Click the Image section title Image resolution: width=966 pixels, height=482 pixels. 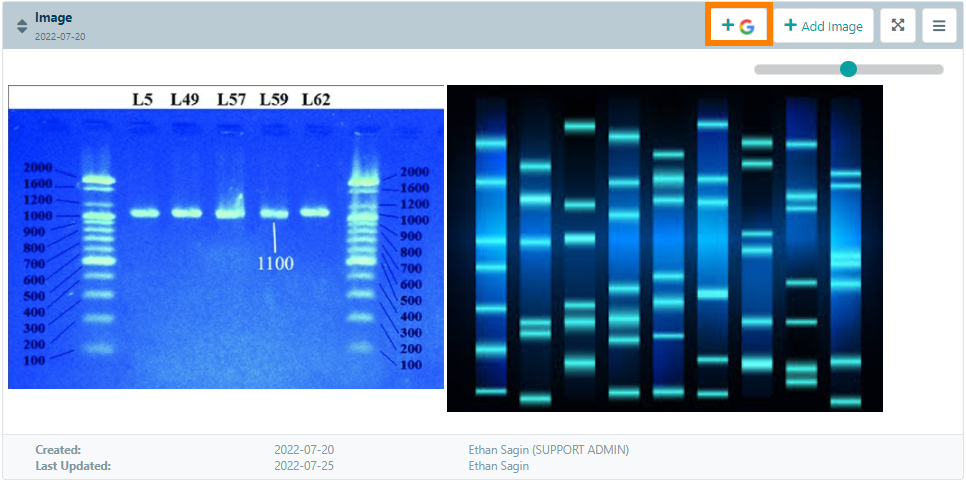54,18
